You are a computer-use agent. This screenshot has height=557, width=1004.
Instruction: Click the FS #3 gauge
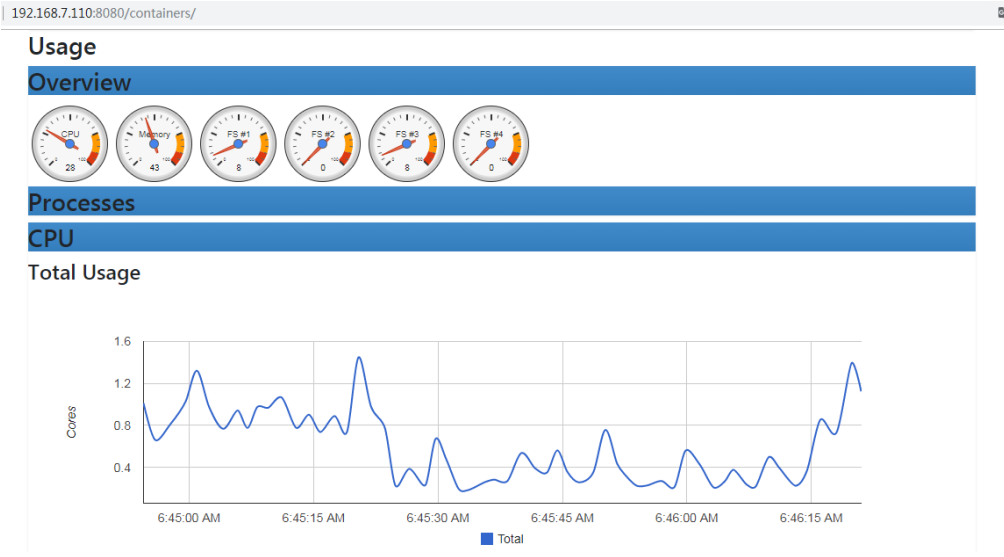coord(407,144)
